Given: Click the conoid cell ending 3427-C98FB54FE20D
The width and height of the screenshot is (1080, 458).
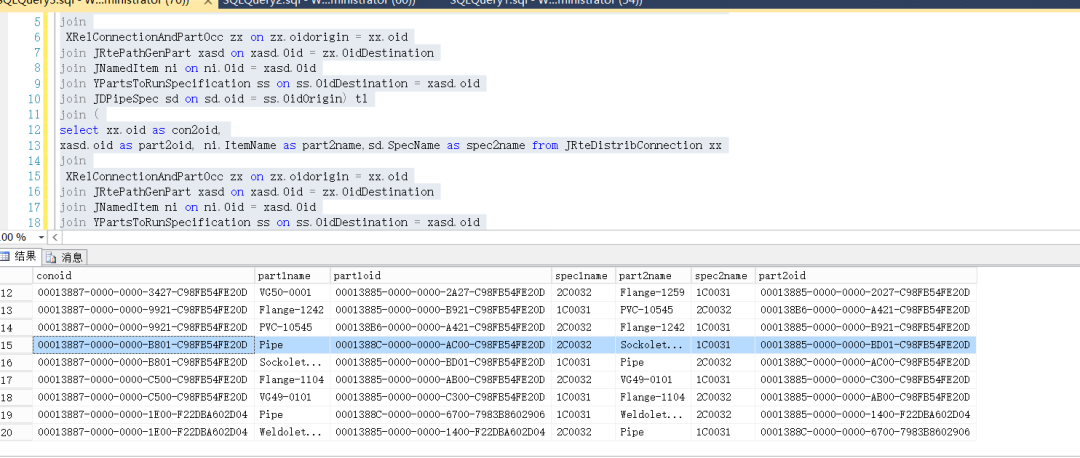Looking at the screenshot, I should point(144,293).
